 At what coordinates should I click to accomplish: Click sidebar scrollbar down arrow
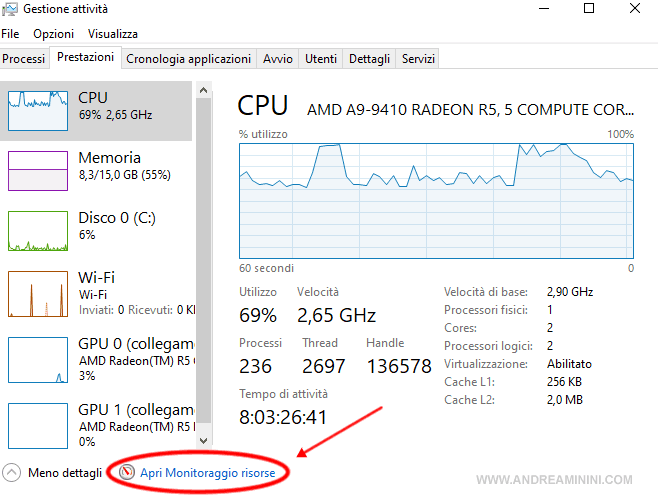pos(204,441)
